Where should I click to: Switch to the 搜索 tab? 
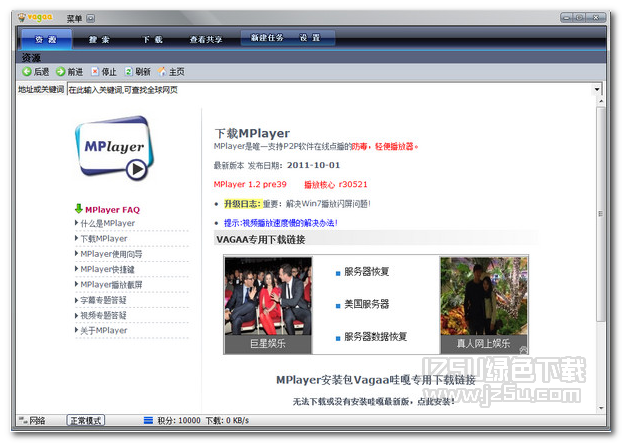[x=99, y=39]
